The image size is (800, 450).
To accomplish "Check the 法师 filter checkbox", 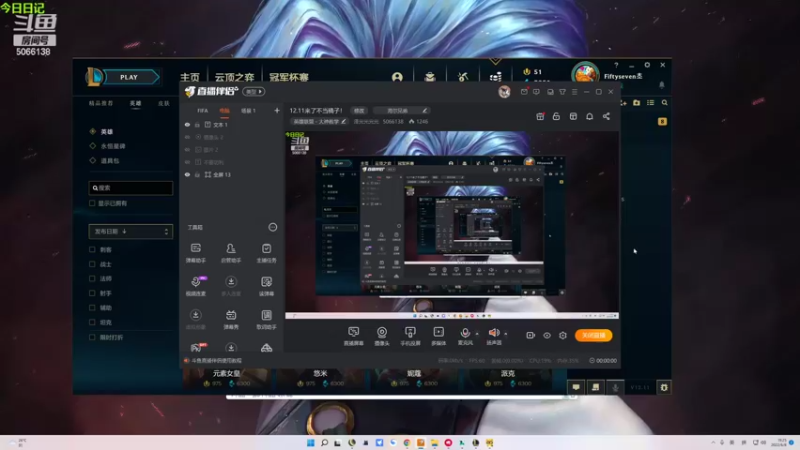I will pos(92,279).
